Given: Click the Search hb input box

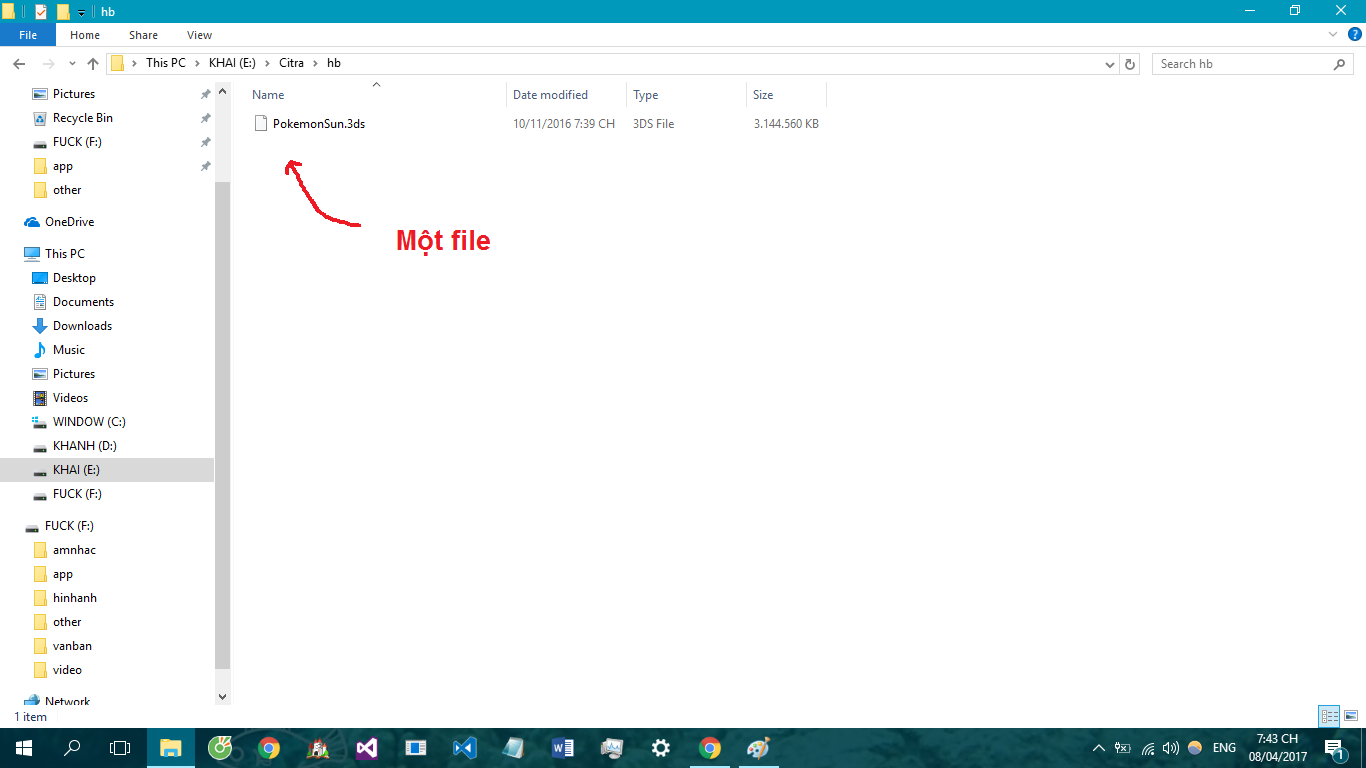Looking at the screenshot, I should tap(1243, 64).
